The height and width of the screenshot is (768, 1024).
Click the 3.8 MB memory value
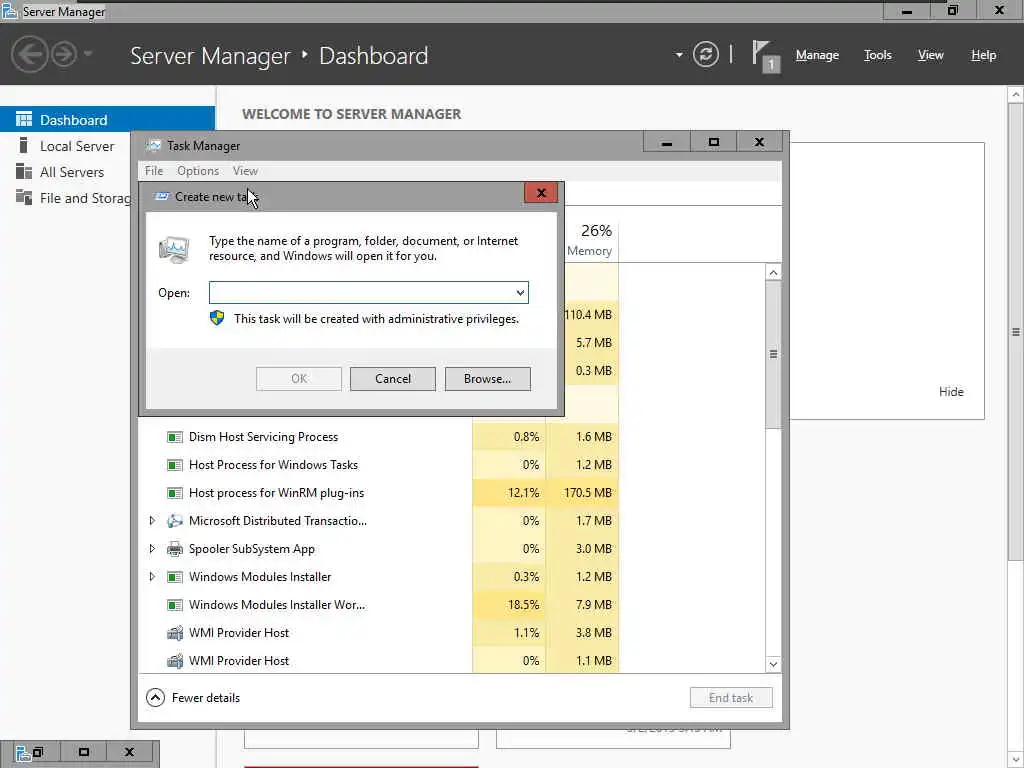pos(594,633)
